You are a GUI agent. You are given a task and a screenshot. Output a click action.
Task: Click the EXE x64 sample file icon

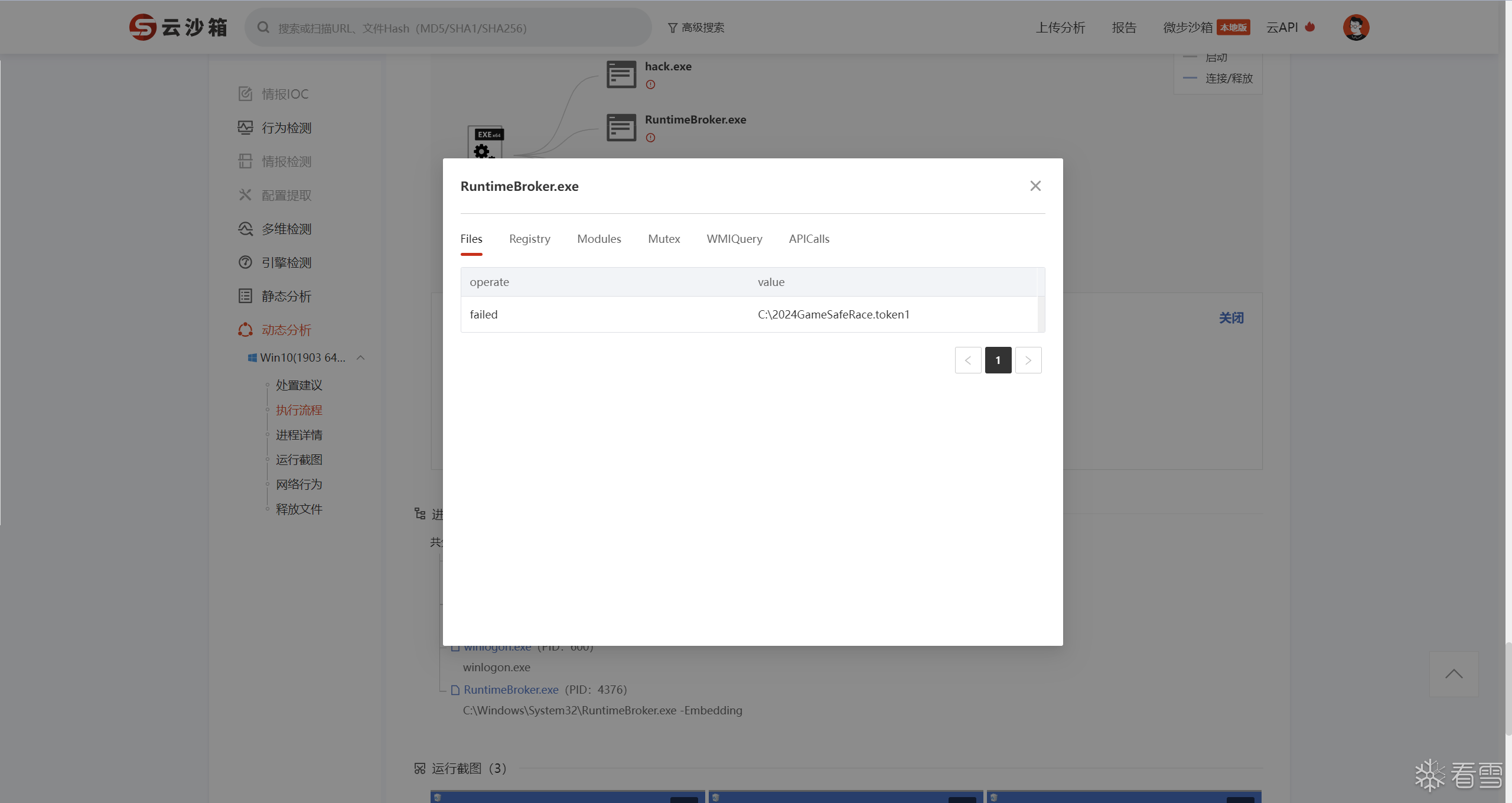click(485, 142)
